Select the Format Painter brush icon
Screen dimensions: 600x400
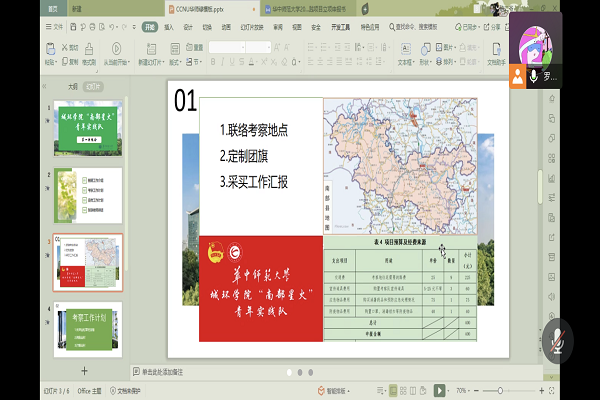89,49
